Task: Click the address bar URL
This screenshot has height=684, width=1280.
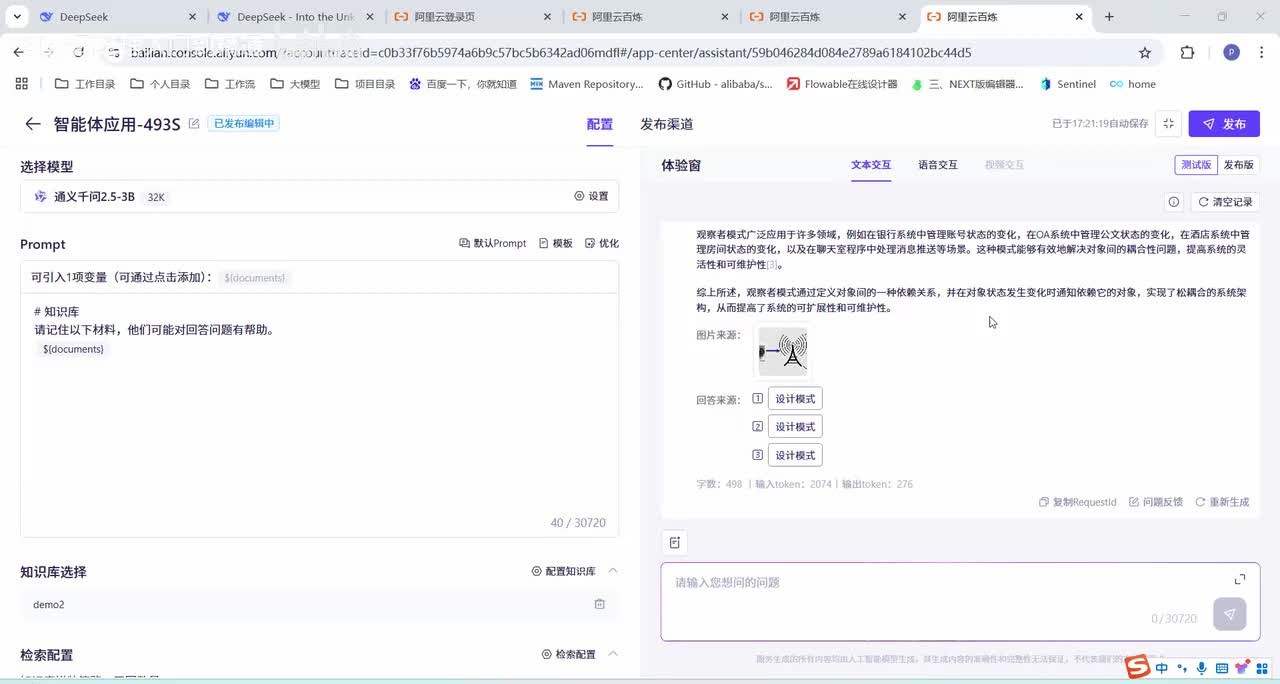Action: coord(550,52)
